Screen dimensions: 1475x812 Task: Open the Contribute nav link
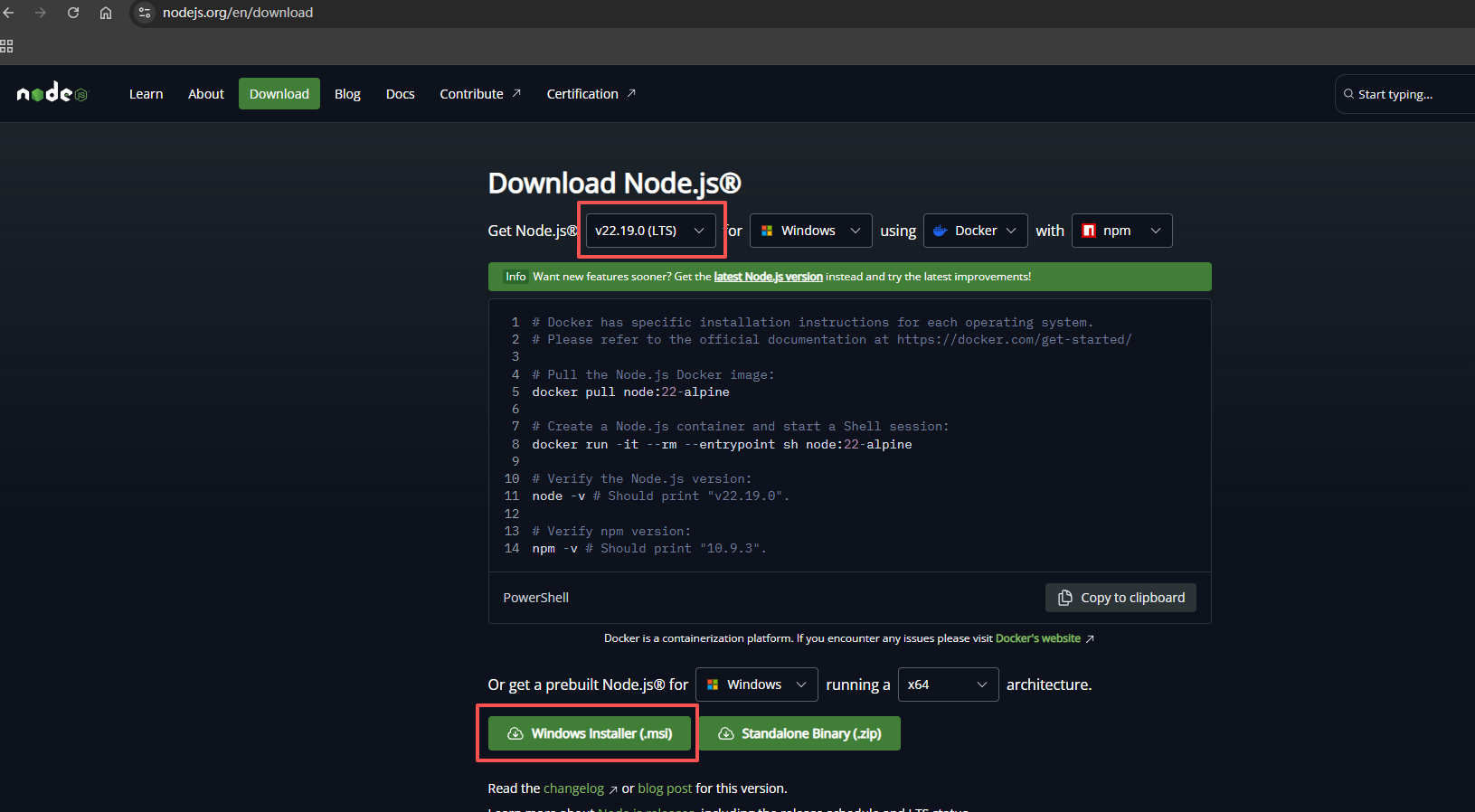[480, 94]
